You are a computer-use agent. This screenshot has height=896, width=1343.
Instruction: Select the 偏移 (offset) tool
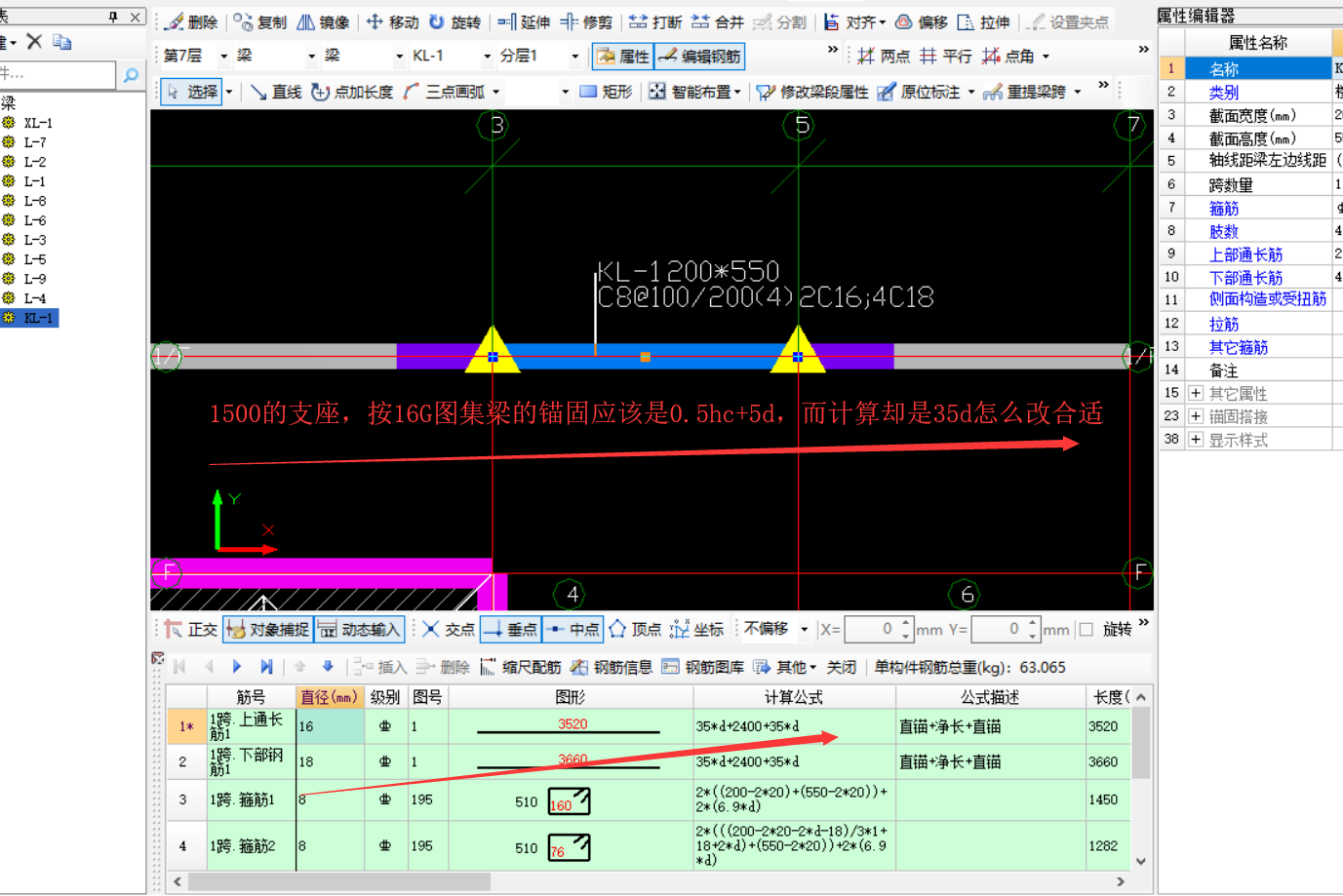pyautogui.click(x=922, y=22)
